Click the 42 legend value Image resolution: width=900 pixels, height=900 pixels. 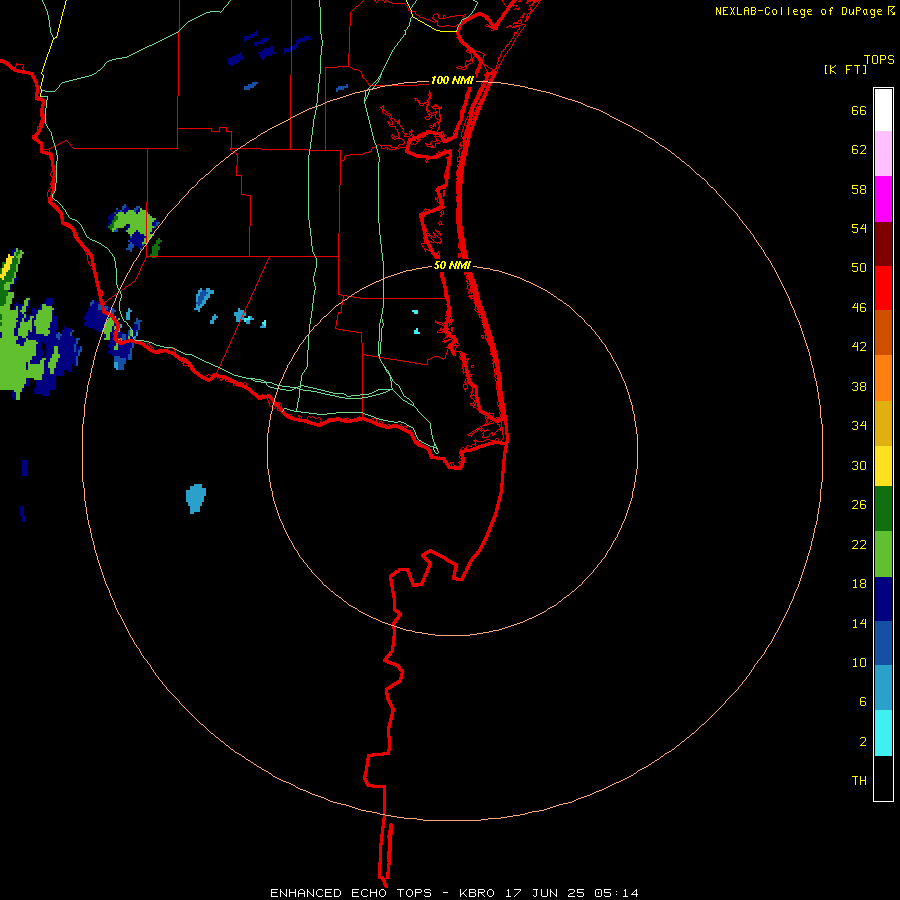(x=859, y=347)
